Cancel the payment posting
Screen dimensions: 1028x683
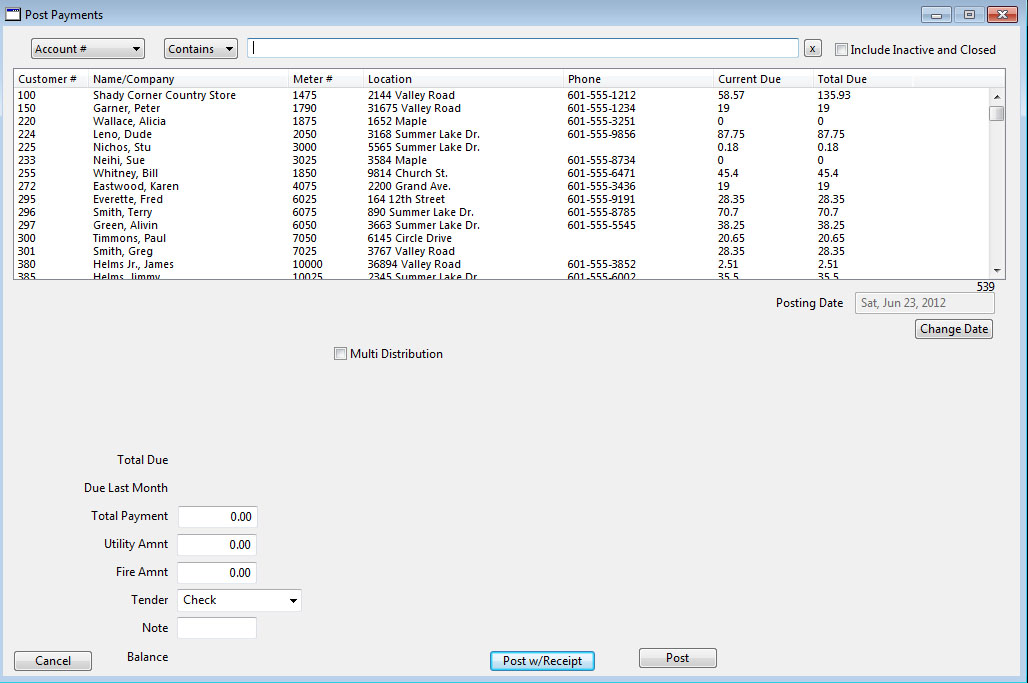pyautogui.click(x=53, y=661)
